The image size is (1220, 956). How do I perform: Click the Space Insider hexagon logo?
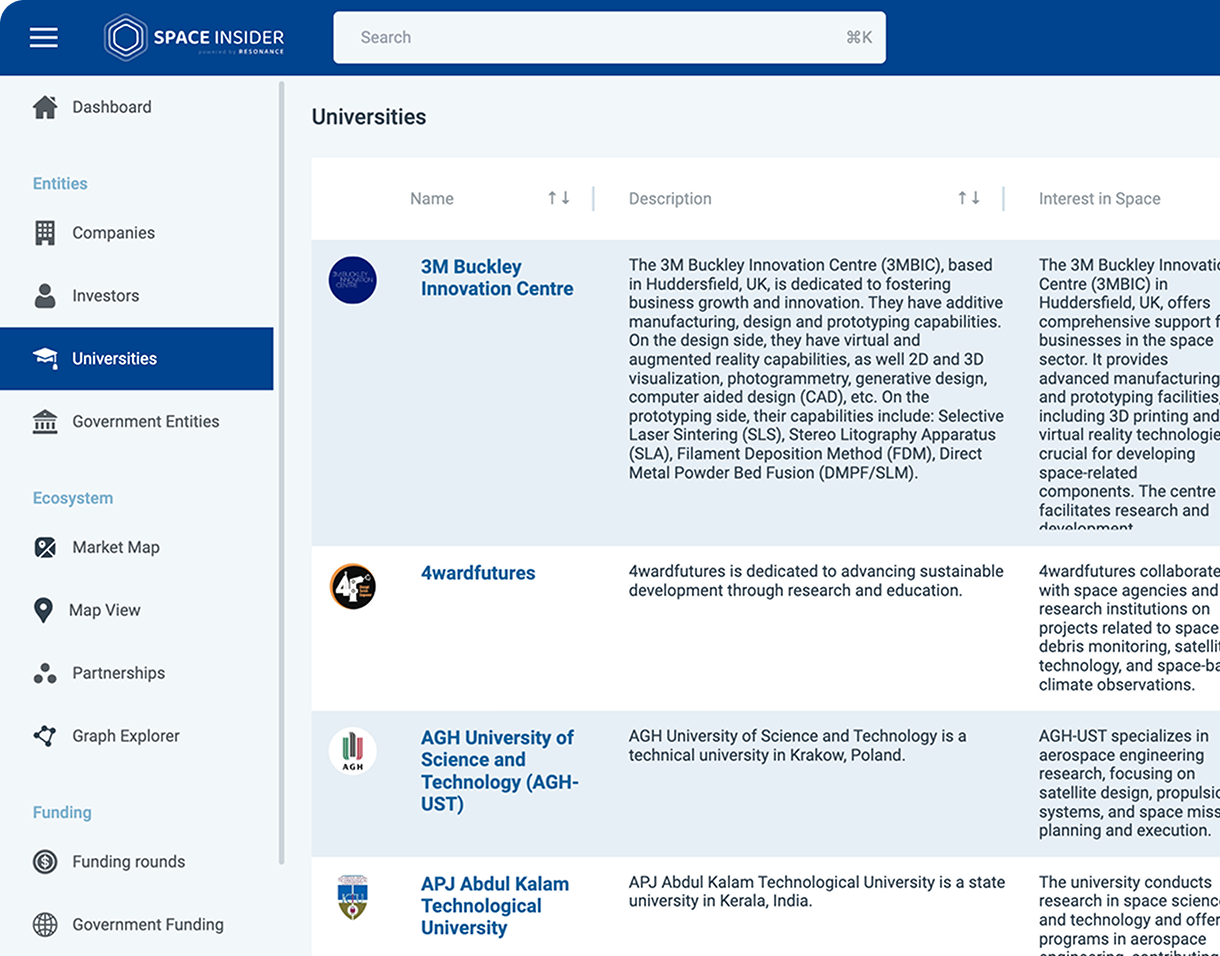point(126,38)
